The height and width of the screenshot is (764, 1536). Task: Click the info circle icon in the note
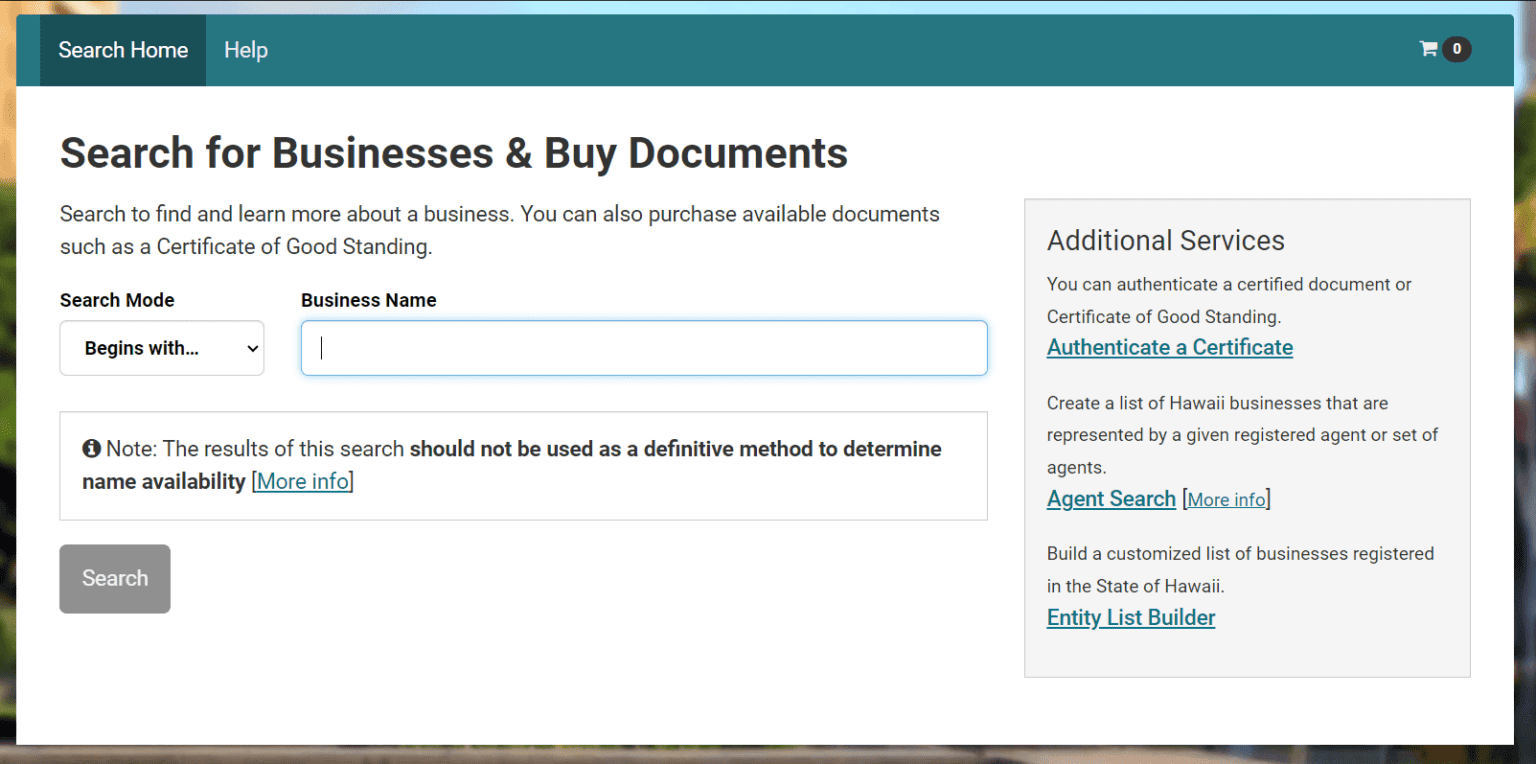click(x=92, y=449)
